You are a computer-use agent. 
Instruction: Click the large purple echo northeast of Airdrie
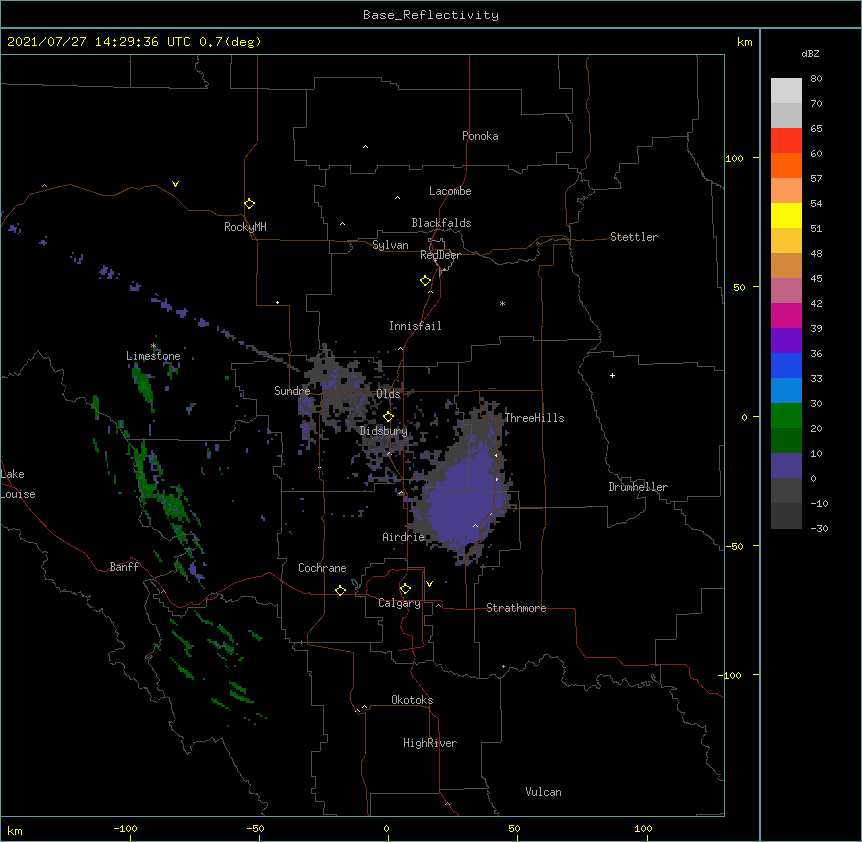pos(463,500)
